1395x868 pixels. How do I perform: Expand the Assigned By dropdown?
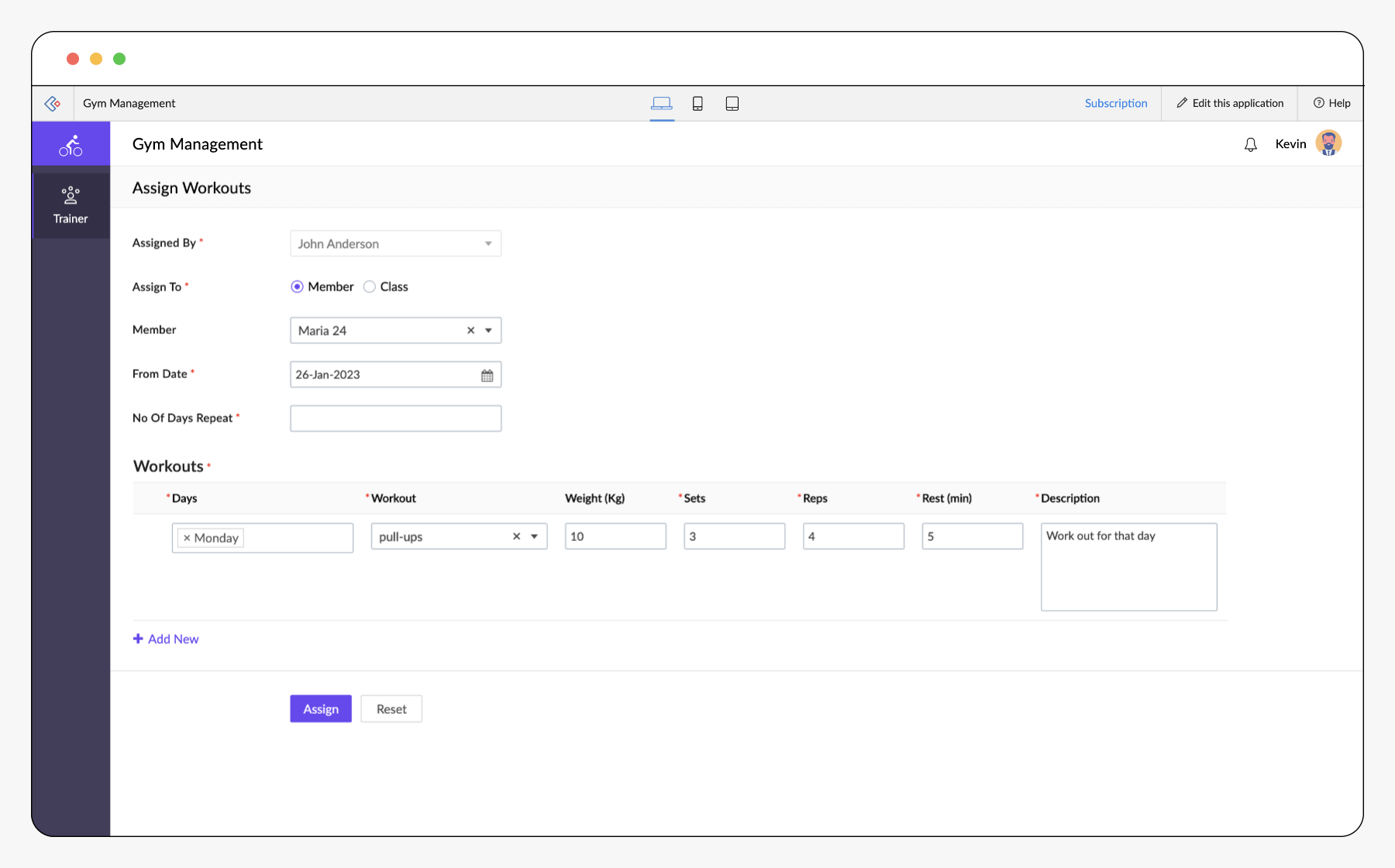488,243
